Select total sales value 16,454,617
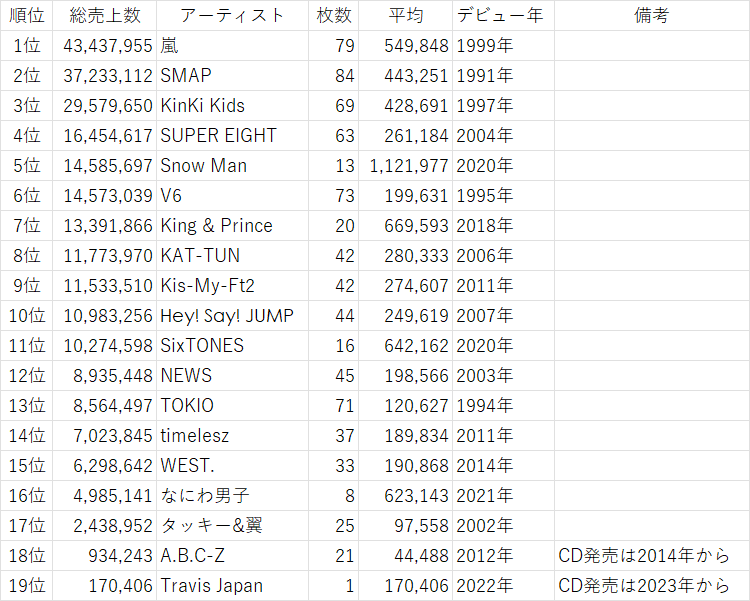 pyautogui.click(x=104, y=135)
